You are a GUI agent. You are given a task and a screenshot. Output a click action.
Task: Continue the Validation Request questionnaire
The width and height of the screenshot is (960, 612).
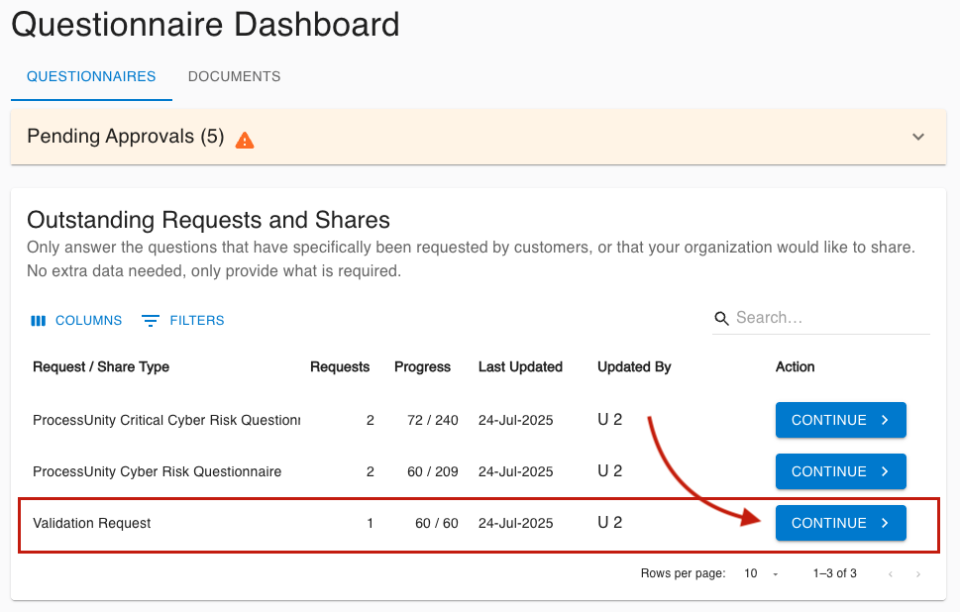pos(840,523)
